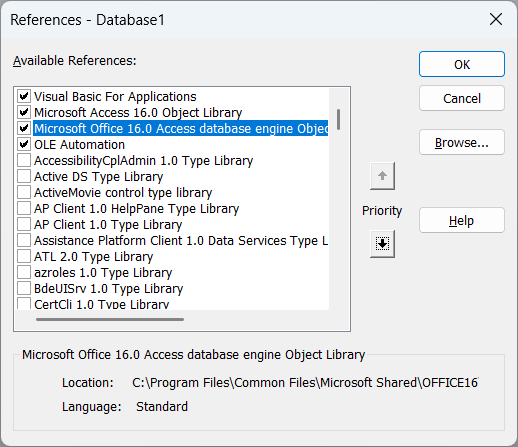The image size is (518, 447).
Task: Select highlighted Microsoft Office 16.0 Access row text
Action: [181, 128]
